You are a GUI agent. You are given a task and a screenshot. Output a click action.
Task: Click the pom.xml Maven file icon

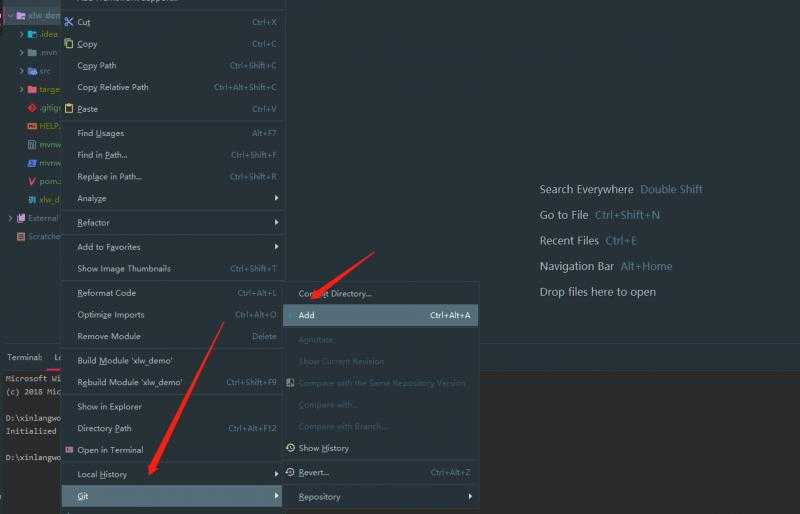point(32,181)
